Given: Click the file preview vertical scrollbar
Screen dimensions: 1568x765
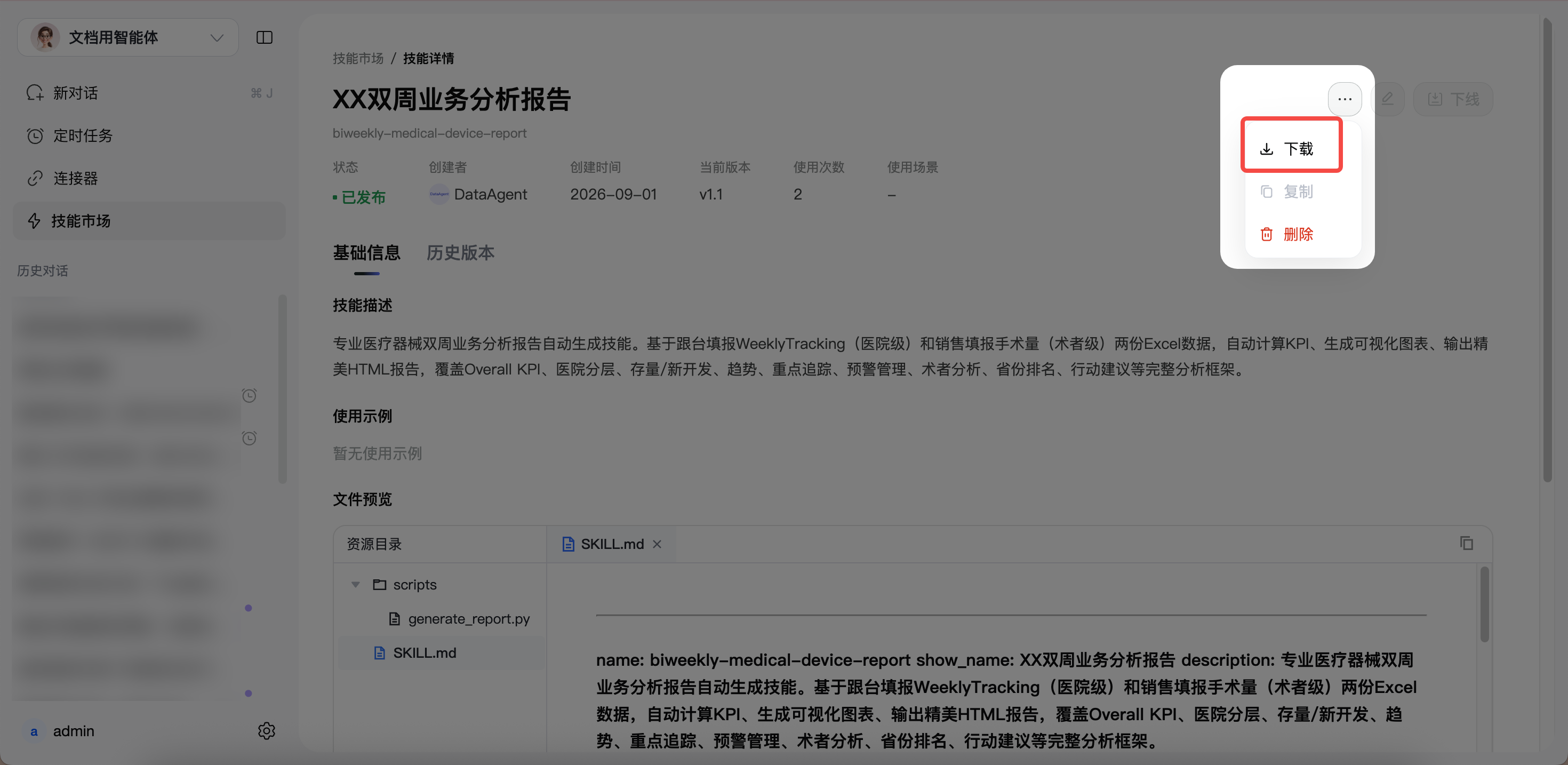Looking at the screenshot, I should coord(1485,604).
